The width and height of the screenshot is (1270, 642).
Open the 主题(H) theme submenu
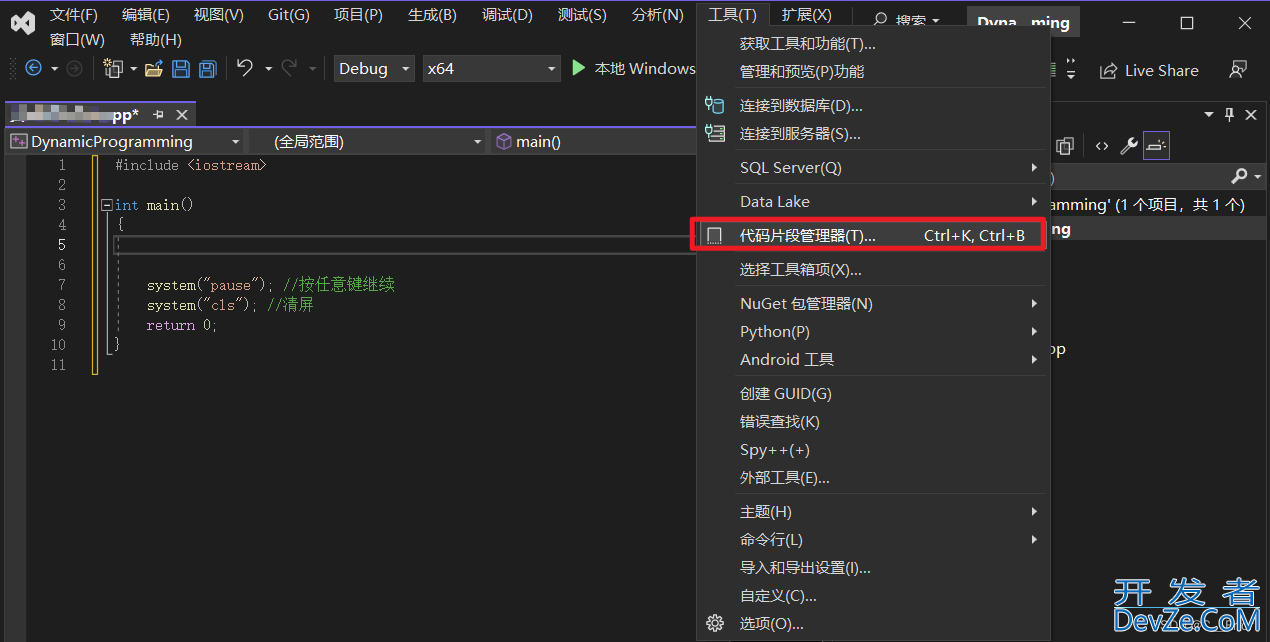870,512
